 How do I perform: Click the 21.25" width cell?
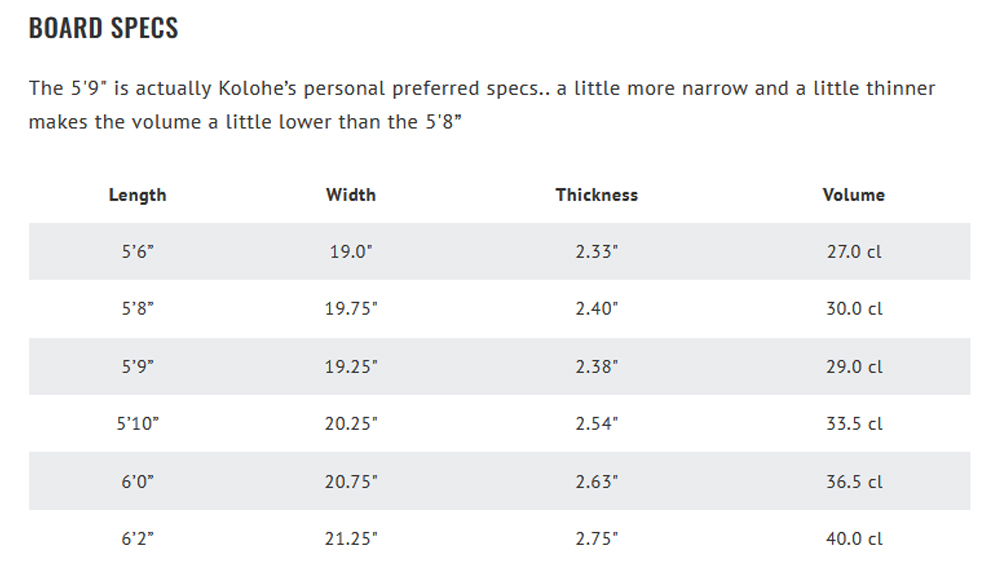(351, 539)
